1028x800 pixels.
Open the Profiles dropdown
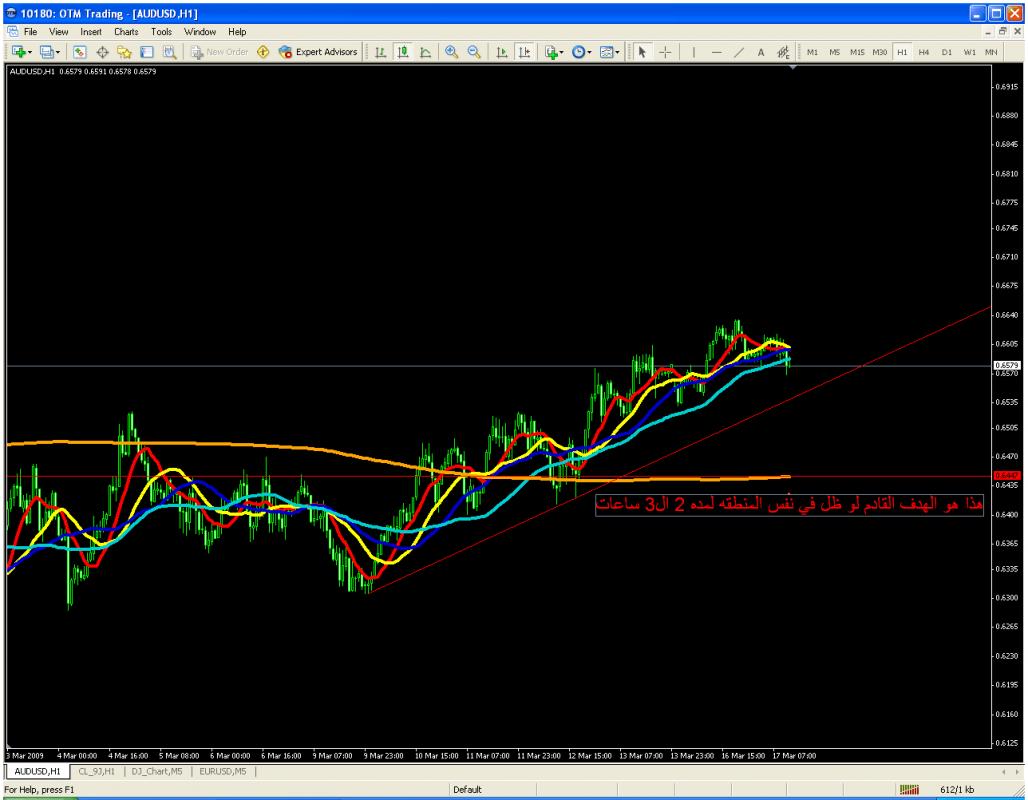tap(50, 52)
